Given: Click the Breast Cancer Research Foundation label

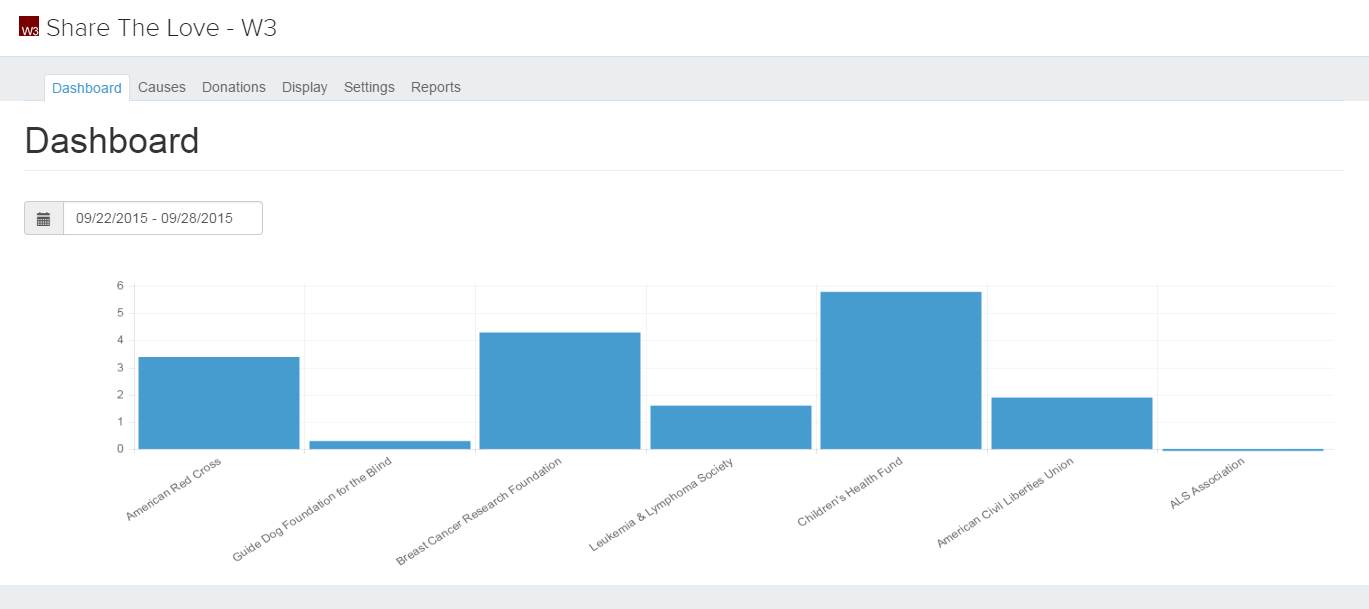Looking at the screenshot, I should [x=479, y=512].
